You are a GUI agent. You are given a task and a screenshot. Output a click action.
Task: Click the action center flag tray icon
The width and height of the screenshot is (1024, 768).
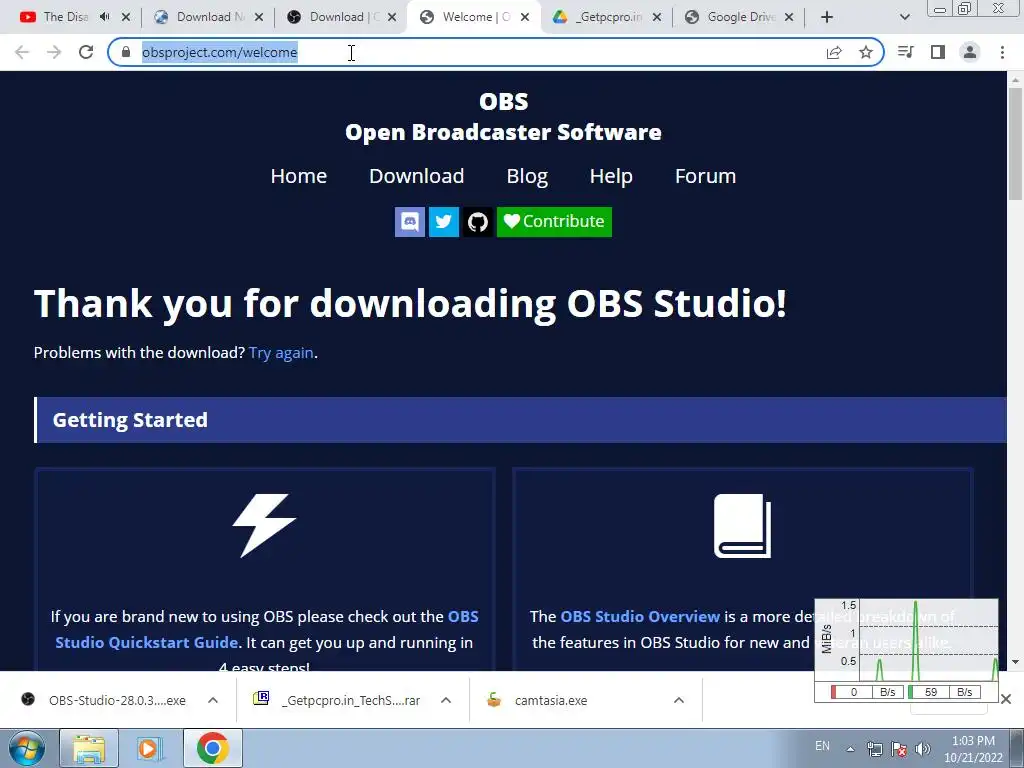tap(899, 749)
